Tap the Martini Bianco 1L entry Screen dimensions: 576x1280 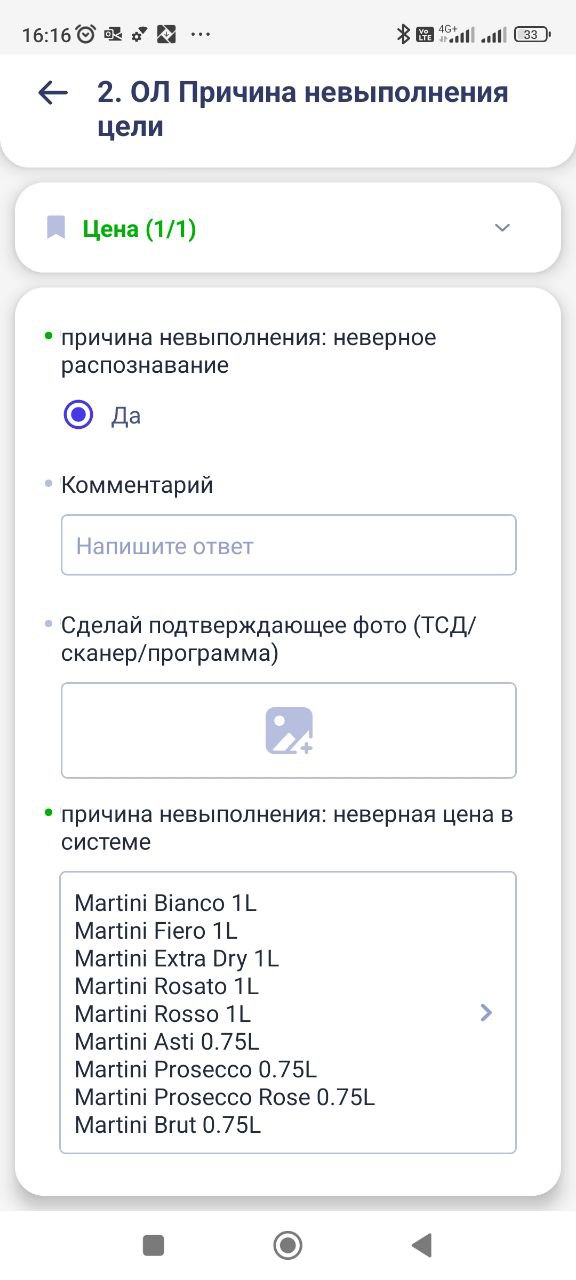[x=165, y=903]
